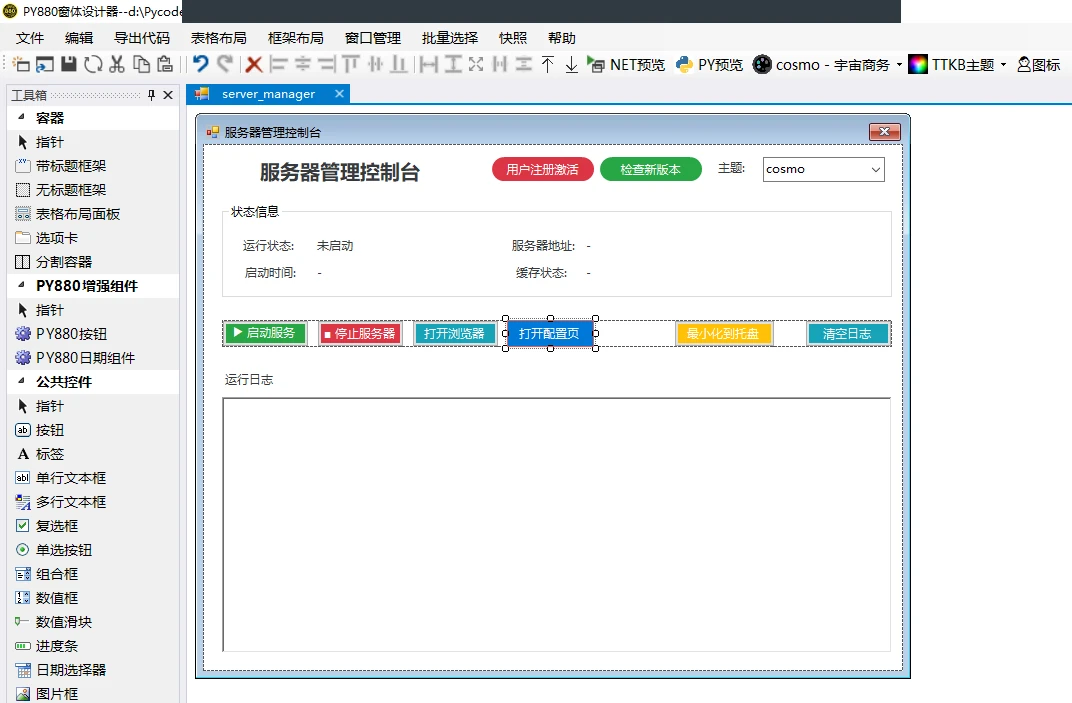Open the 表格布局 menu
1072x703 pixels.
click(219, 38)
